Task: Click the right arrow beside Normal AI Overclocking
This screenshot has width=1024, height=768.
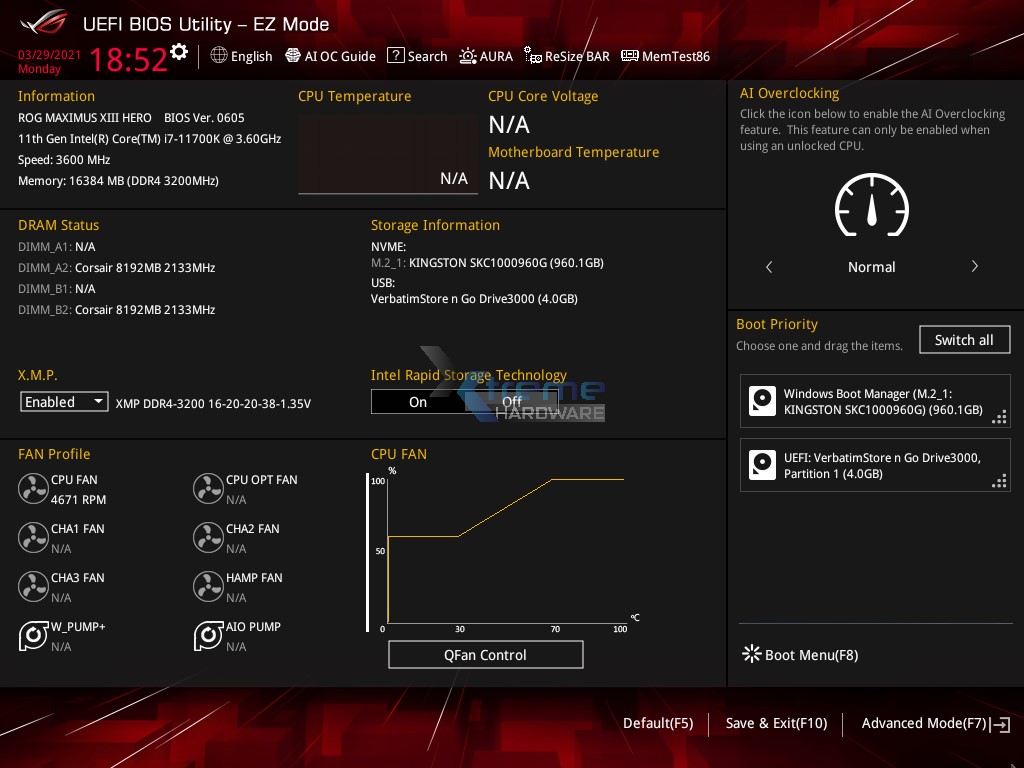Action: tap(974, 267)
